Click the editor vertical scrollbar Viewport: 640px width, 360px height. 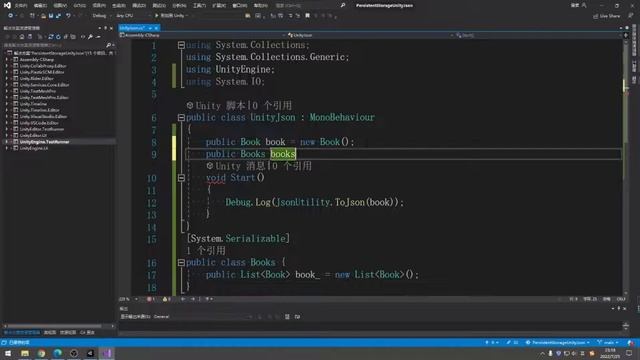pos(625,167)
